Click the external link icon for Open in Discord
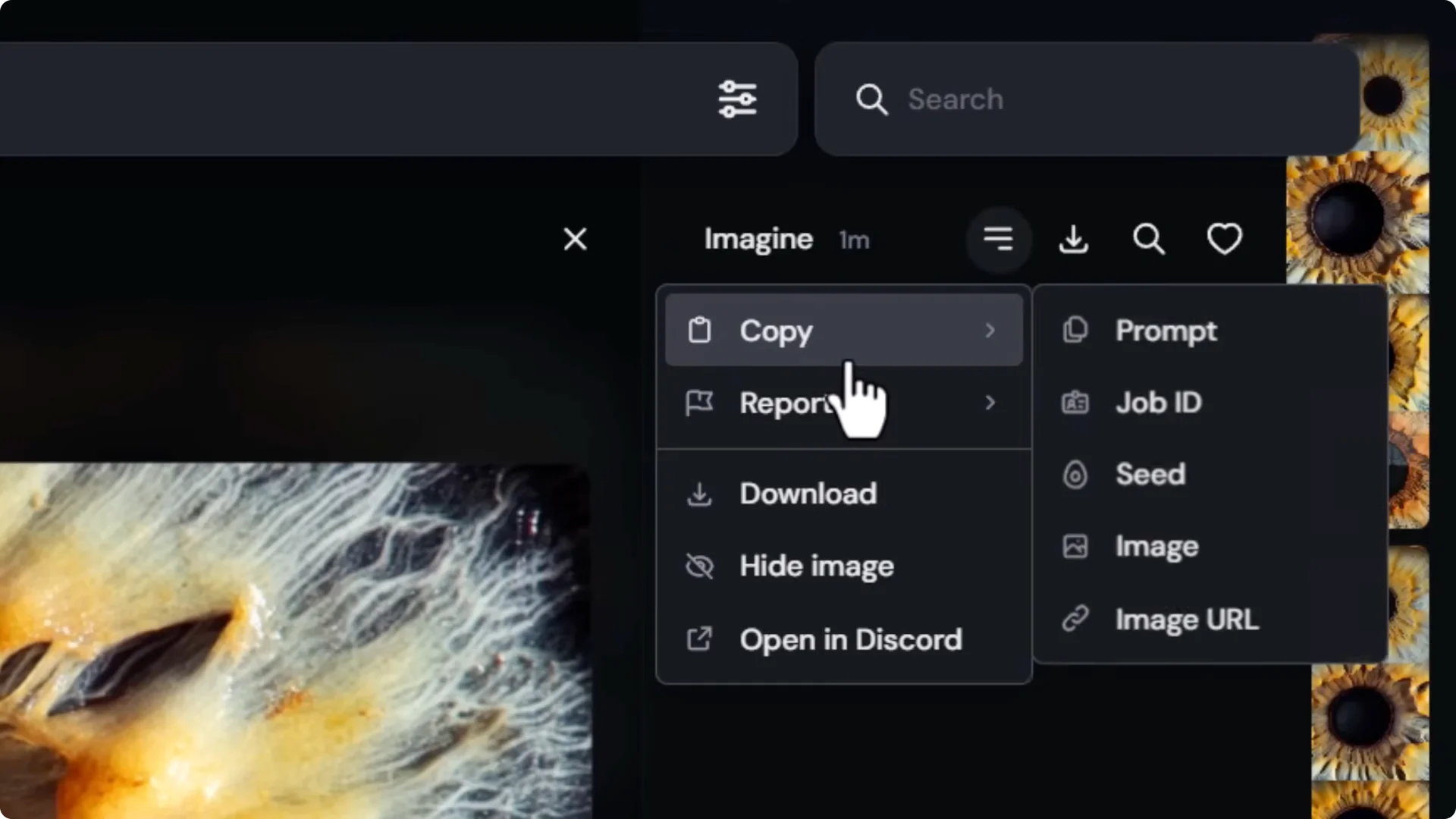 (698, 639)
